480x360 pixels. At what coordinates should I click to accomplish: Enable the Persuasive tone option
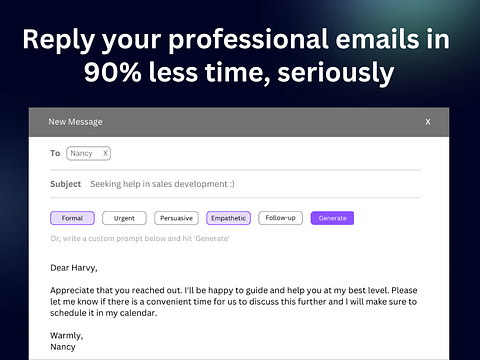click(176, 218)
